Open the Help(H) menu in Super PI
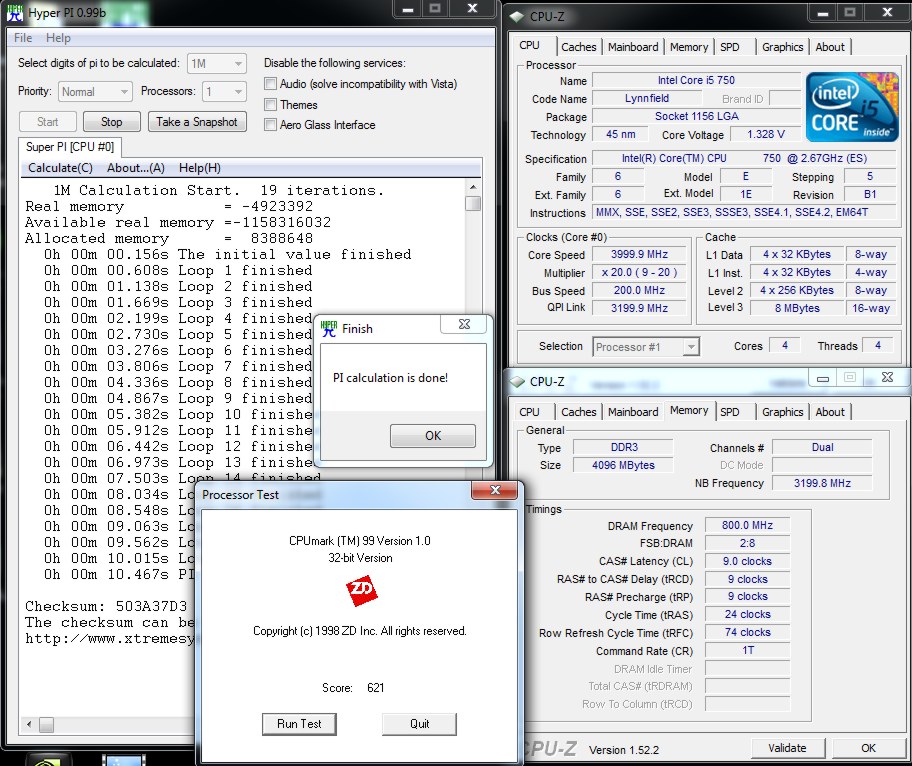Screen dimensions: 912x766 pyautogui.click(x=200, y=168)
